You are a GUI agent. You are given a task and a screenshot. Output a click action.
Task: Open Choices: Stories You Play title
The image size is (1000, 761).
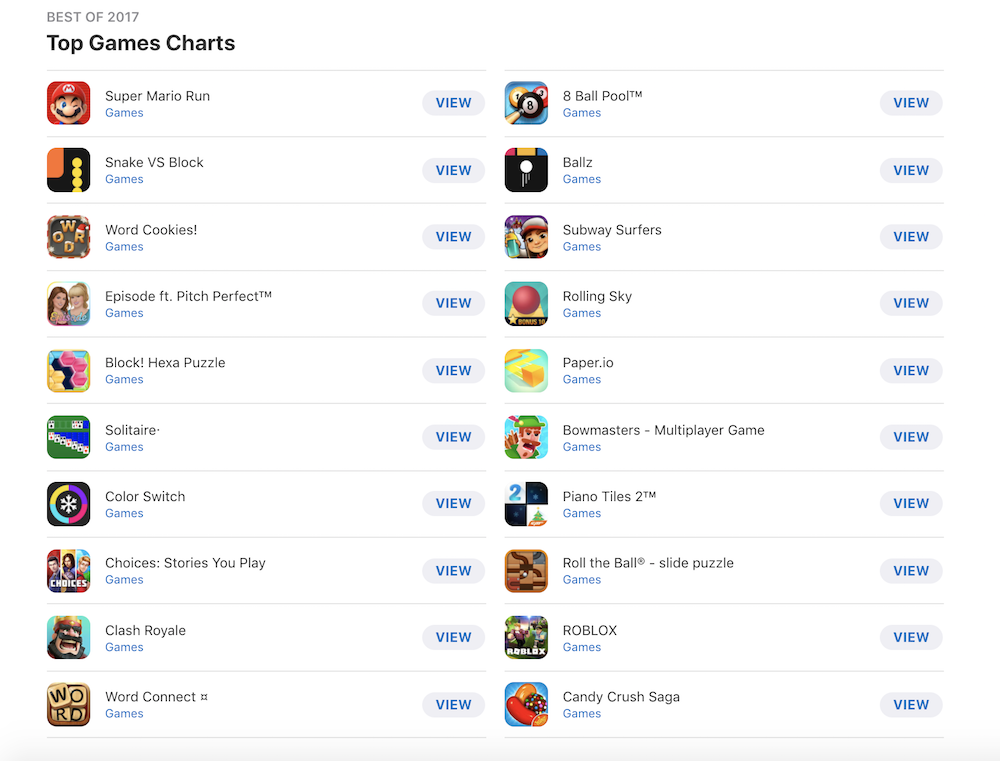185,563
